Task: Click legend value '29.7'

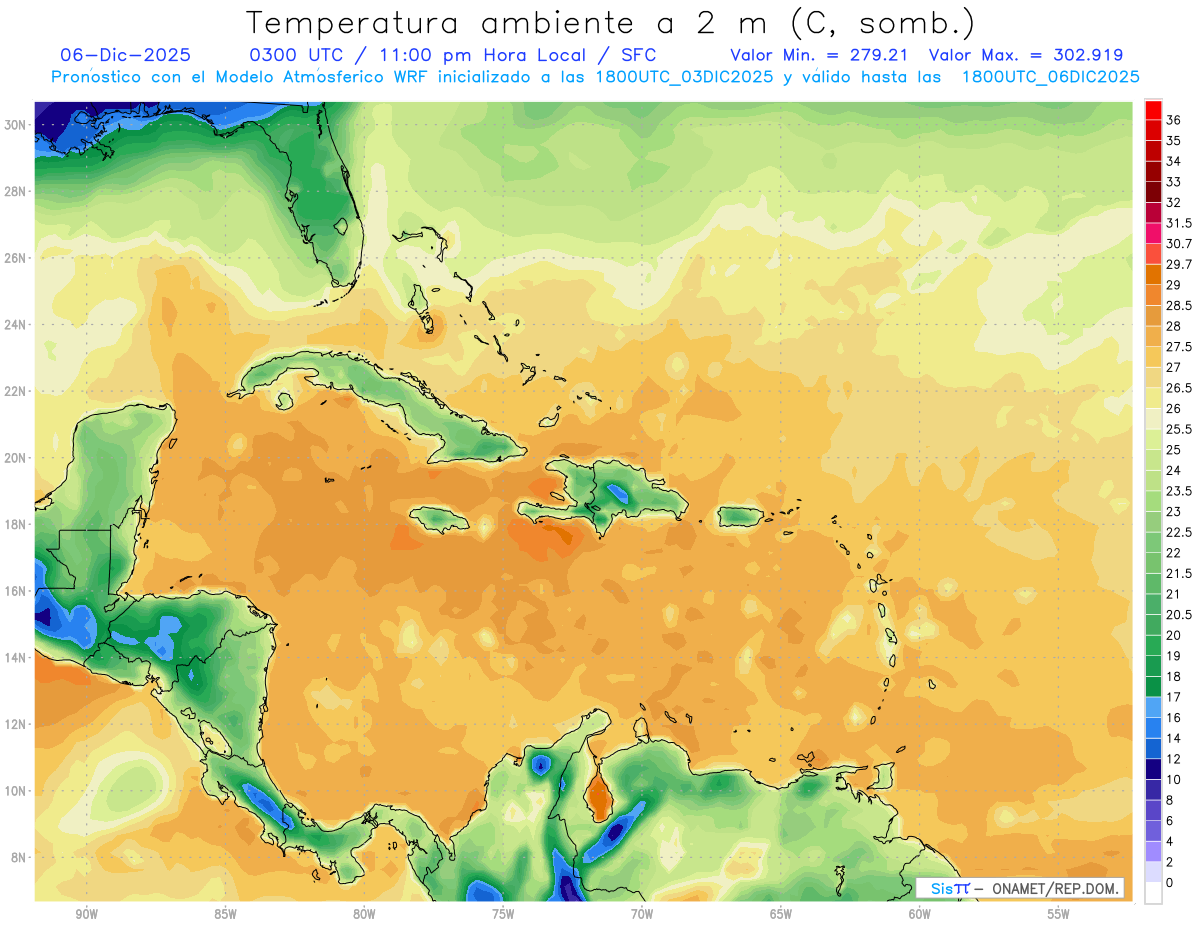Action: pos(1179,264)
